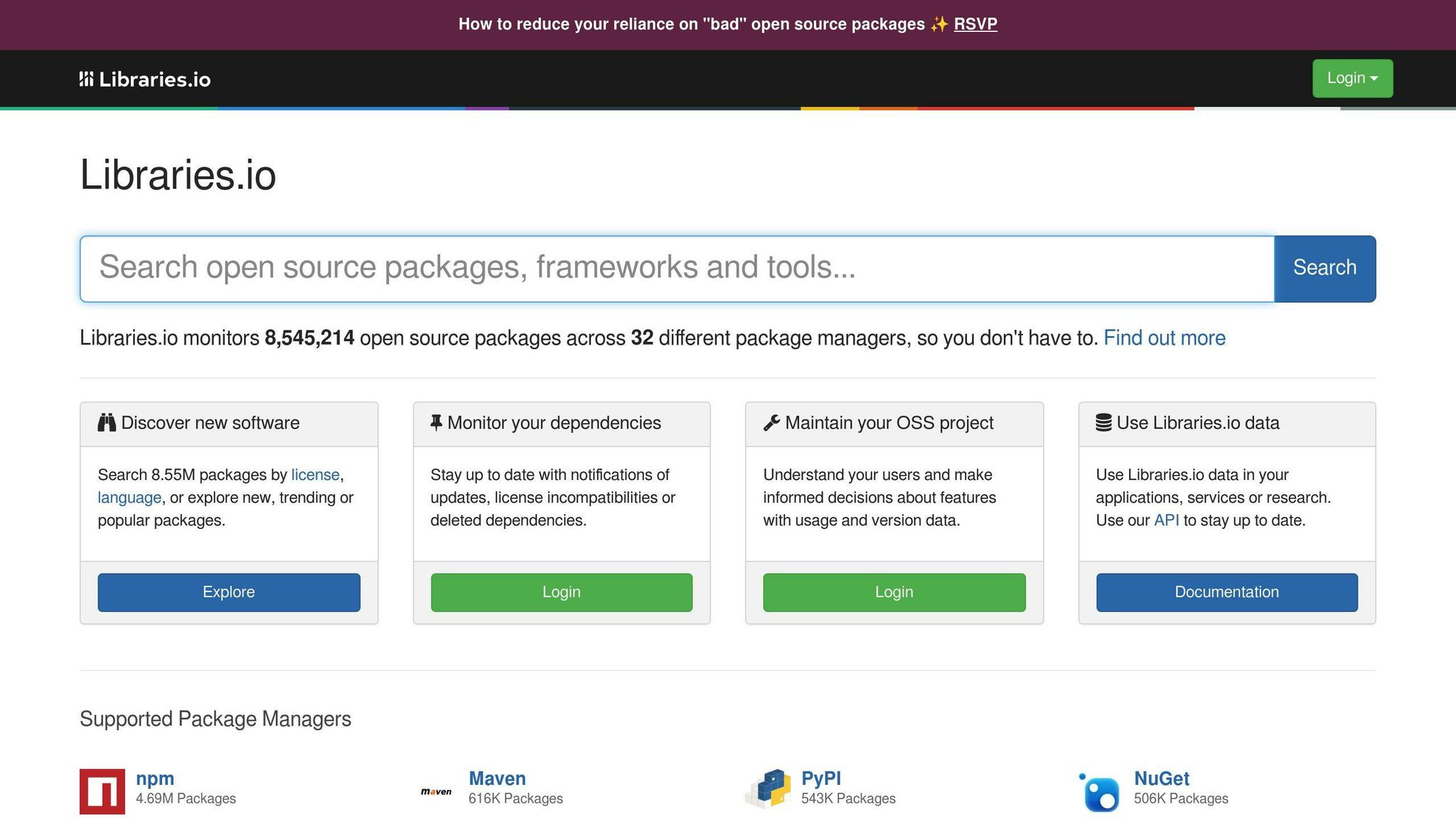Click the binoculars icon on Discover new software
Image resolution: width=1456 pixels, height=819 pixels.
coord(107,422)
